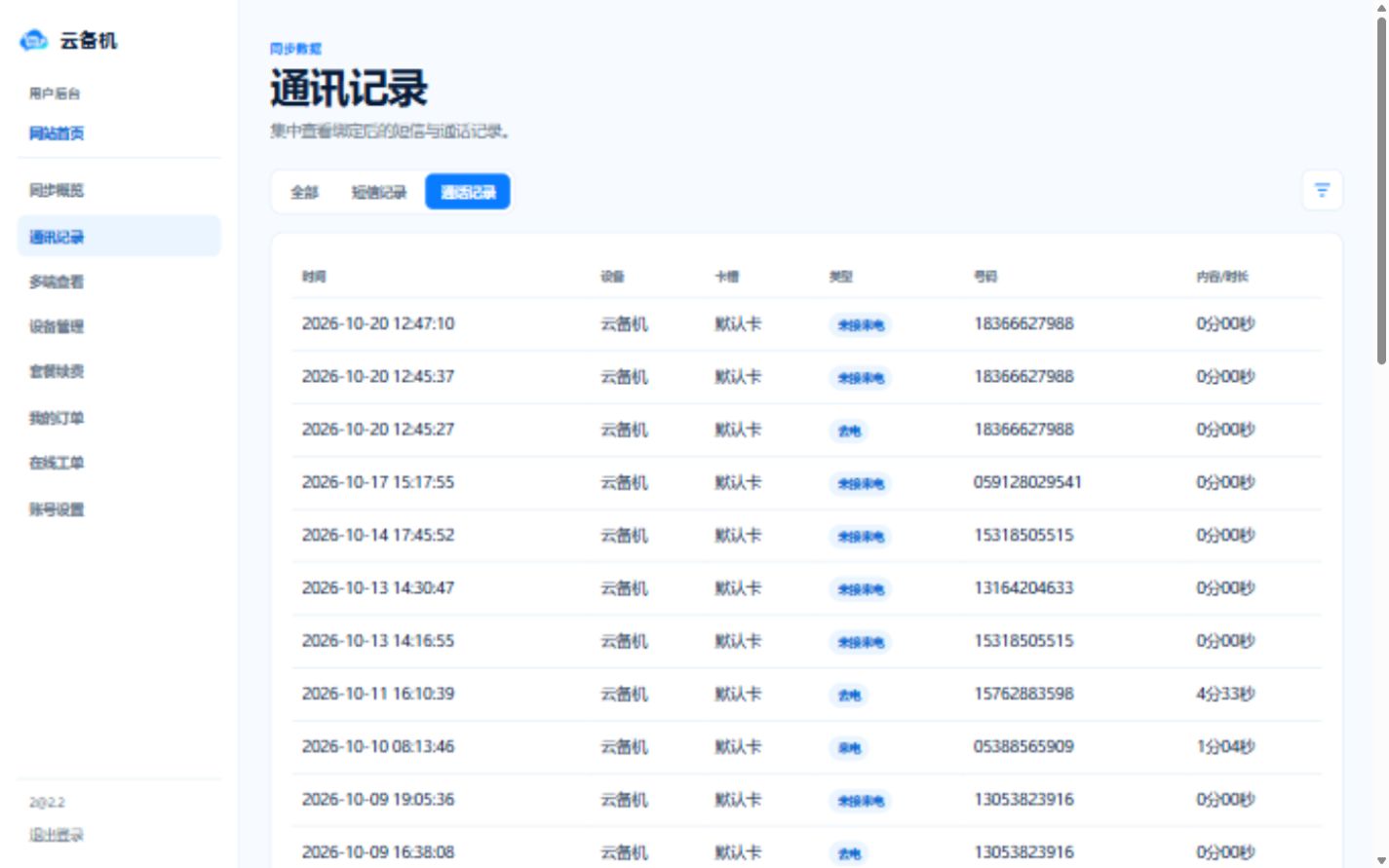Click the 内容/时长 column header
The width and height of the screenshot is (1389, 868).
tap(1222, 277)
